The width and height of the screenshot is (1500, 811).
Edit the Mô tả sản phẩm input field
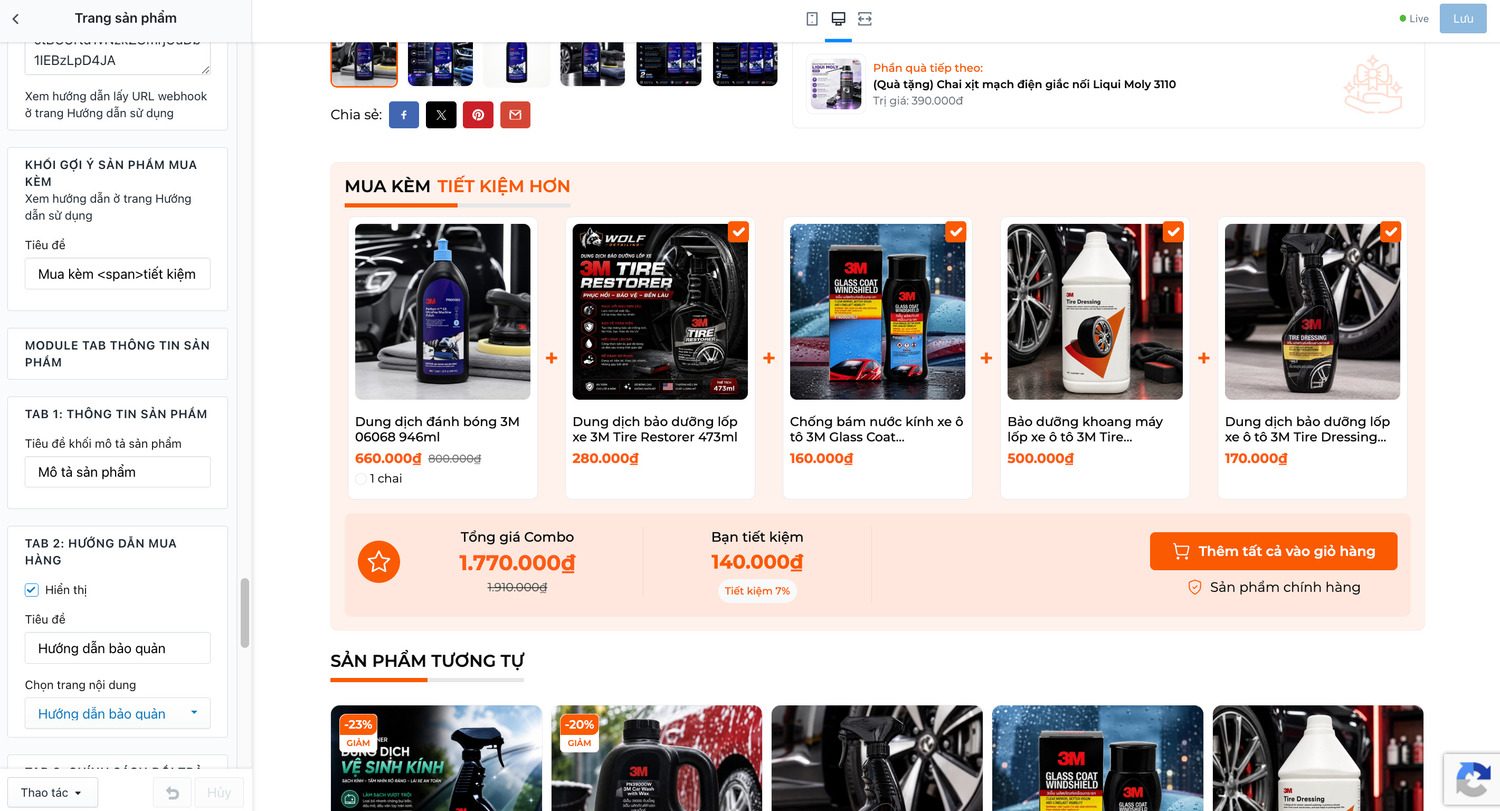118,472
